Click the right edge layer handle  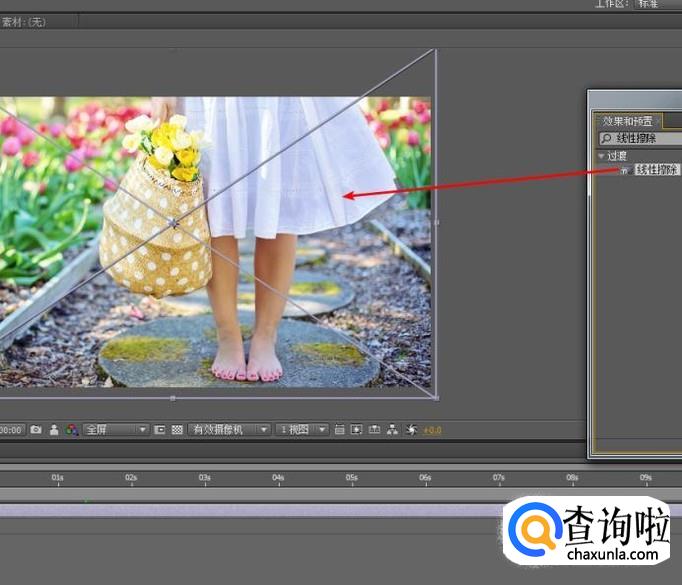[x=437, y=222]
